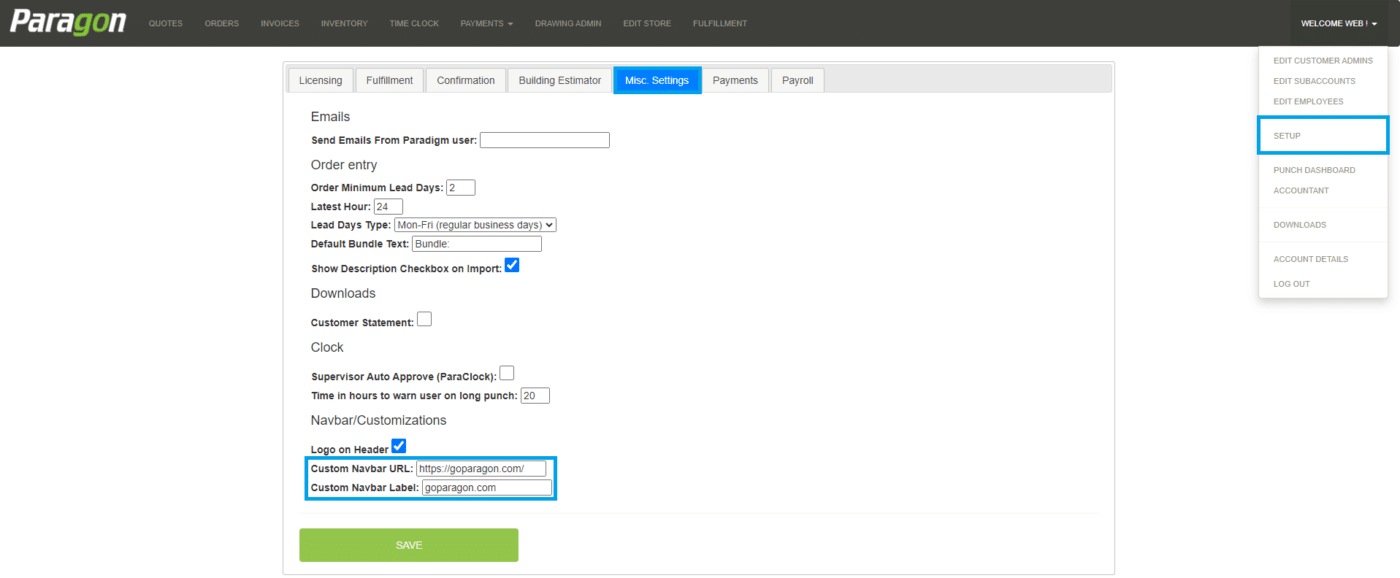Go to Orders in navbar
Image resolution: width=1400 pixels, height=578 pixels.
[222, 23]
